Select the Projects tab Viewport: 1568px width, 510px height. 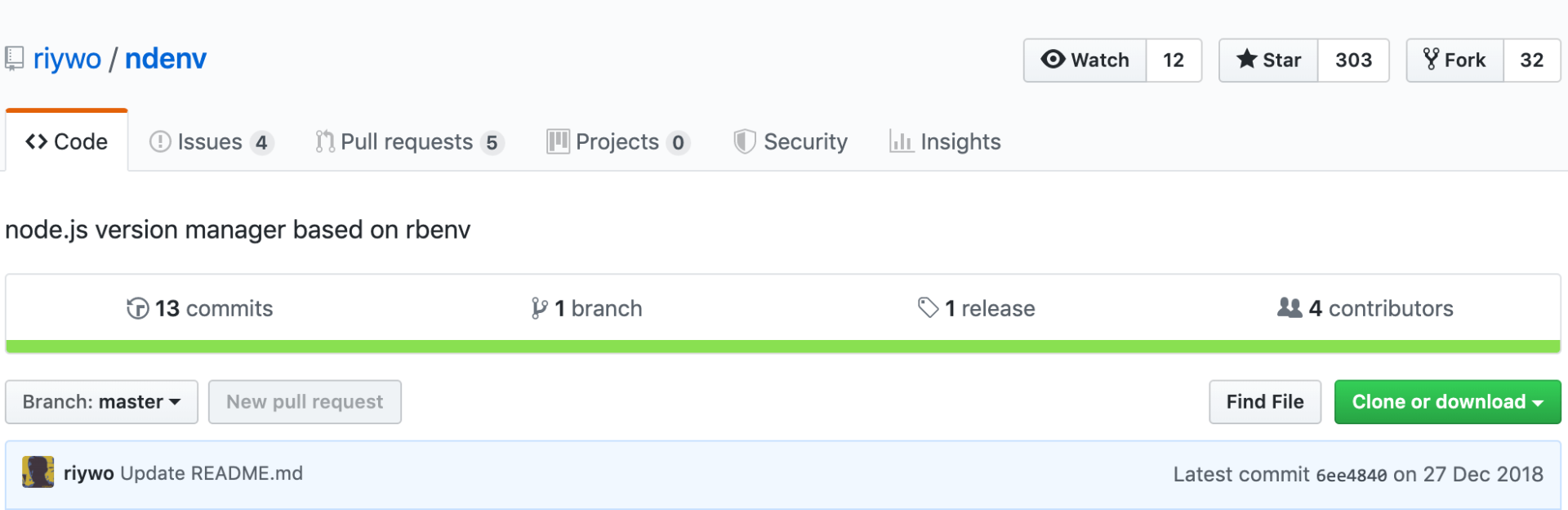(x=617, y=141)
